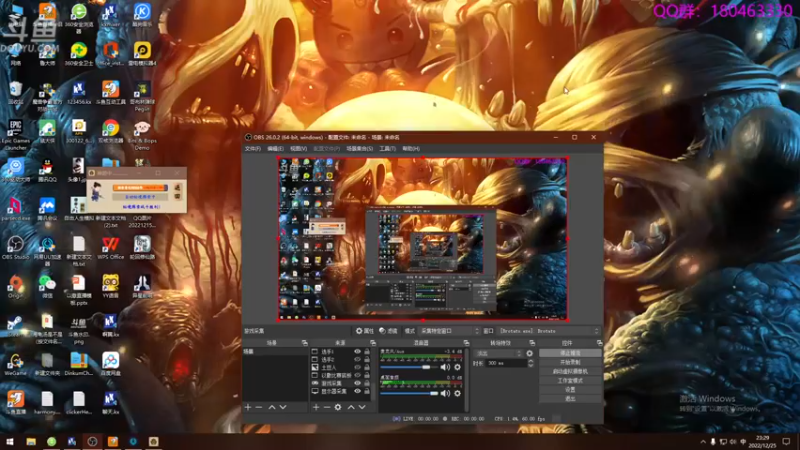Open 桌面音频 audio settings gear

tap(458, 393)
